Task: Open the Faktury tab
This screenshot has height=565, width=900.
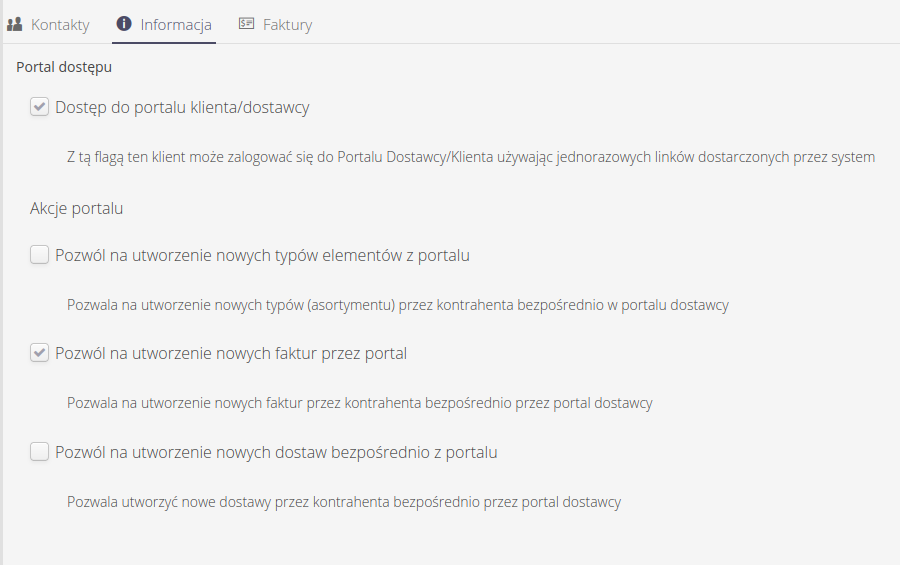Action: click(x=287, y=24)
